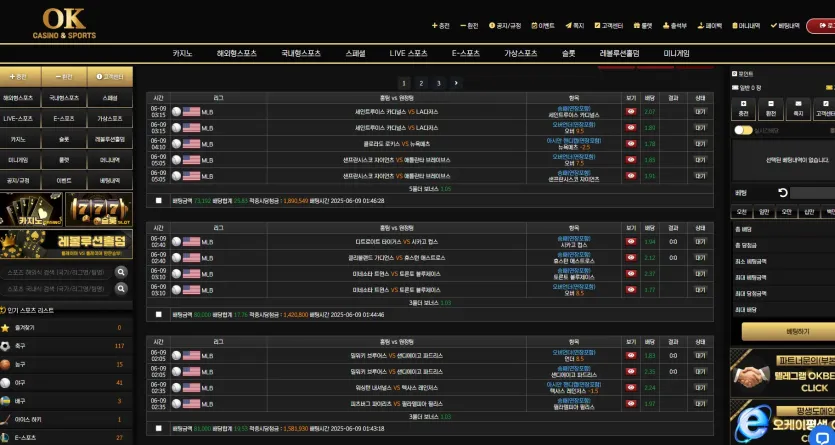835x445 pixels.
Task: Click red eye icon for 콜로라도 로키스 row
Action: [631, 144]
